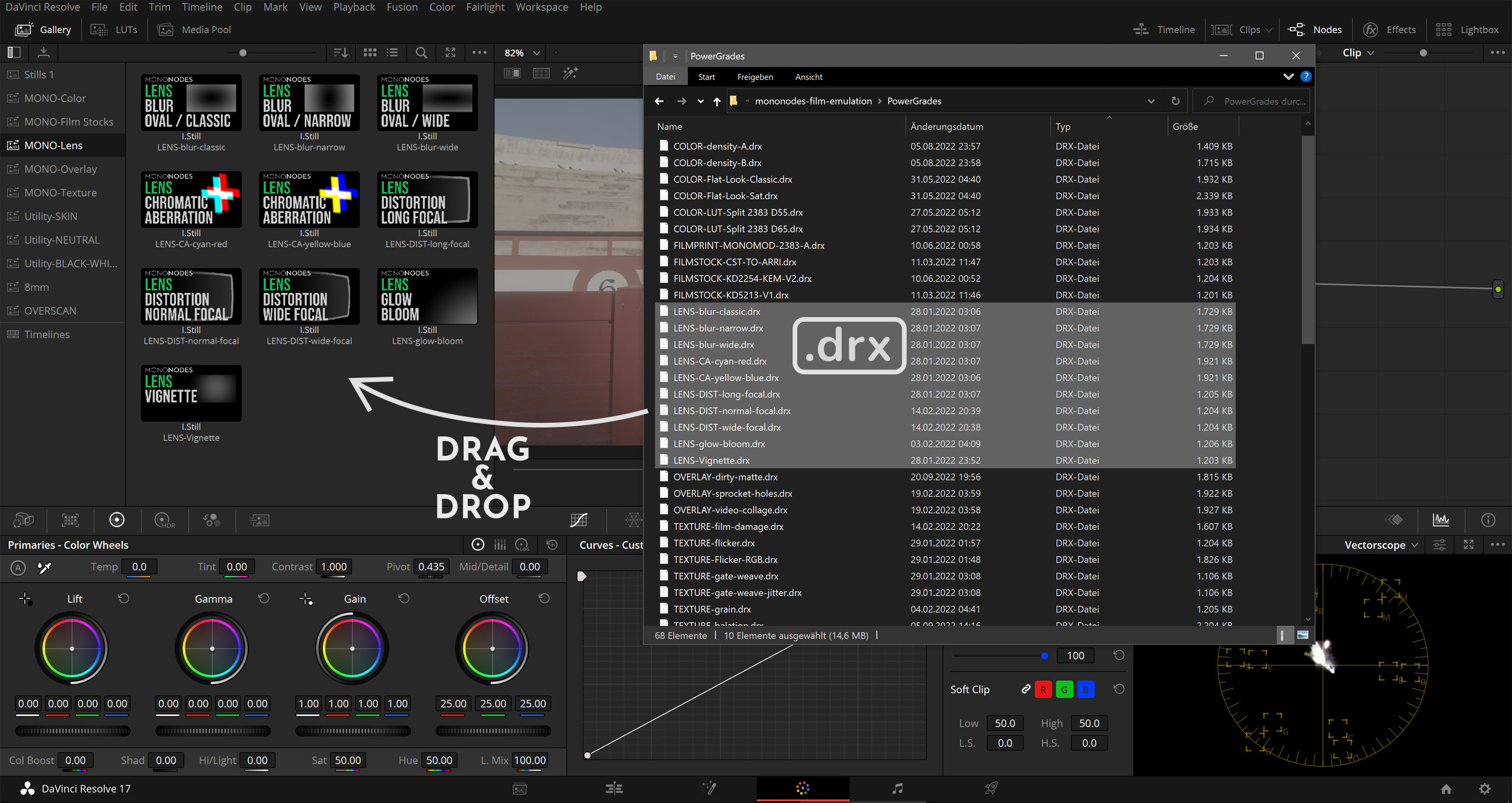1512x803 pixels.
Task: Go to the Fairlight page
Action: [x=897, y=788]
